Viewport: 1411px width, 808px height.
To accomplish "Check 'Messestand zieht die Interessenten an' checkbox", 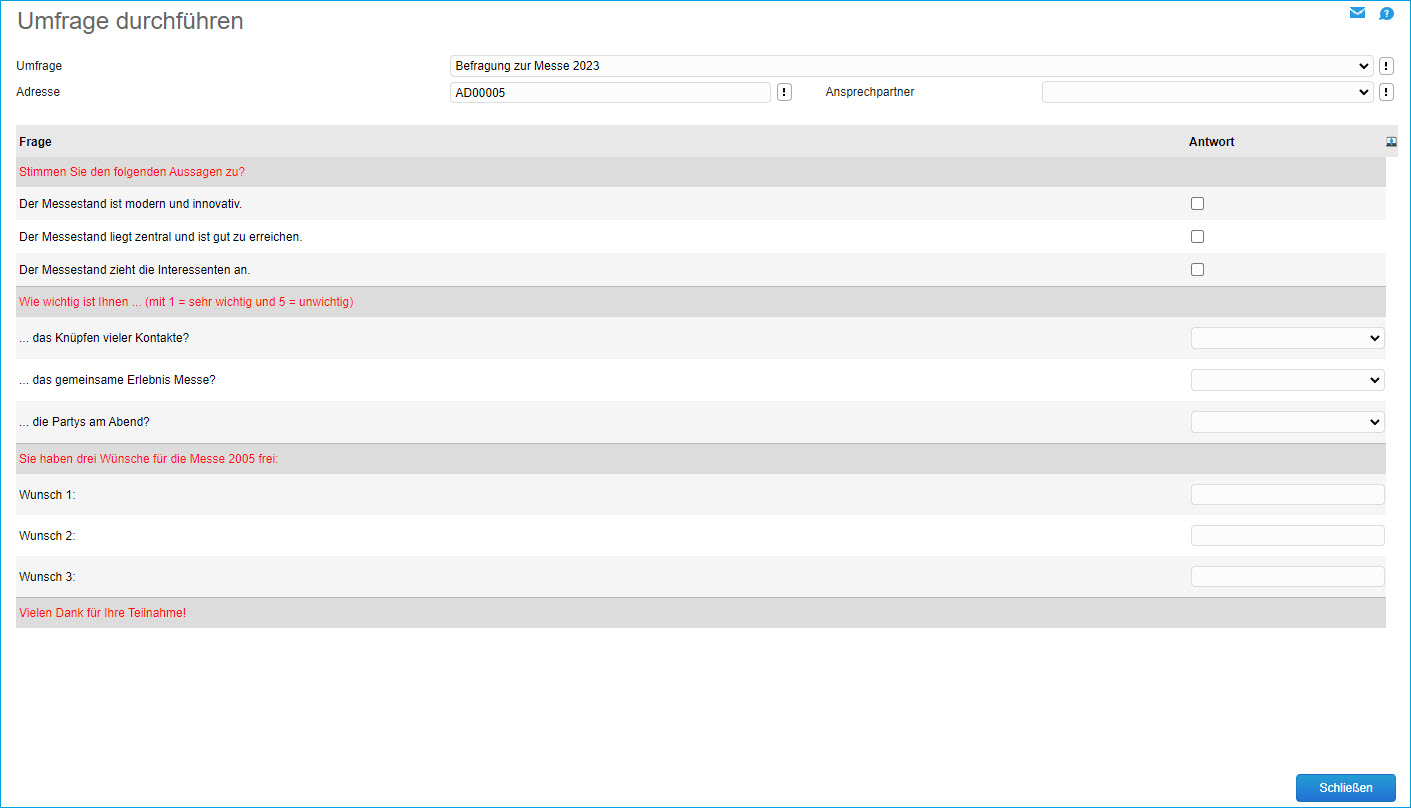I will (x=1197, y=270).
